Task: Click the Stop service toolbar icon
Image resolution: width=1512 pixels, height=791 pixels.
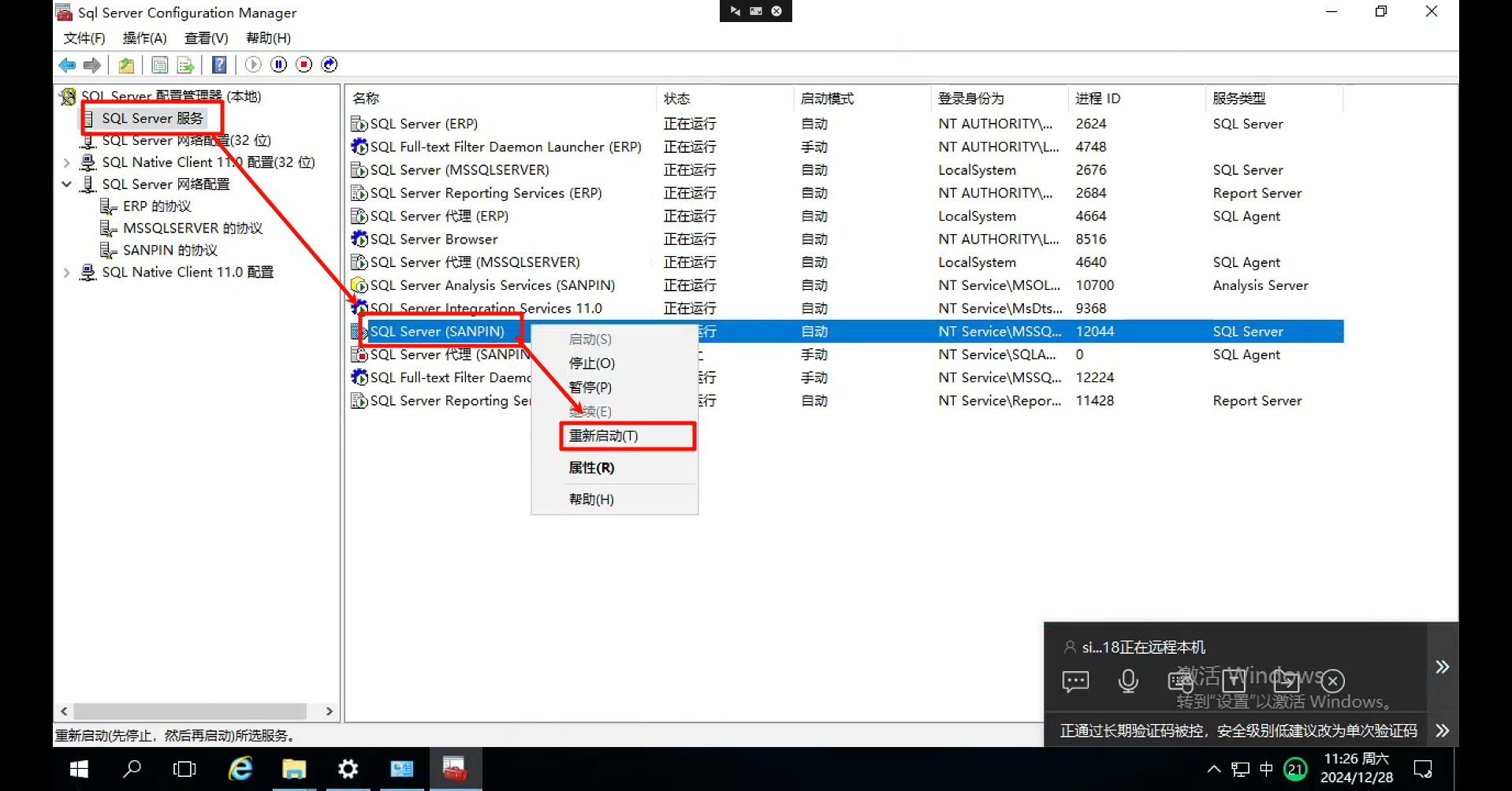Action: [304, 65]
